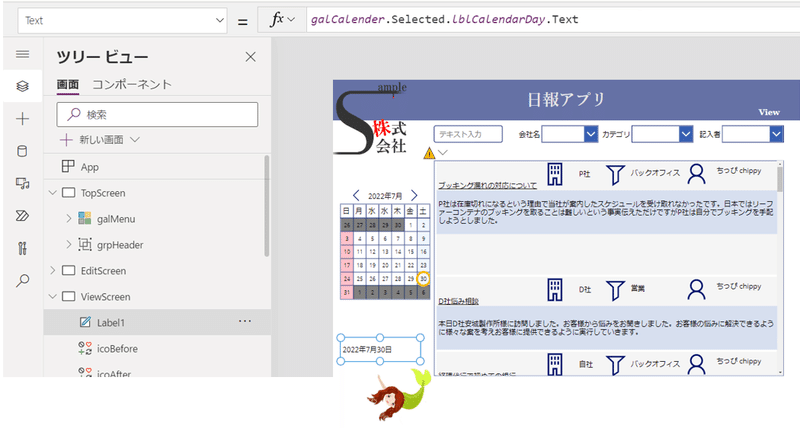
Task: Expand the grpHeader group
Action: click(69, 245)
